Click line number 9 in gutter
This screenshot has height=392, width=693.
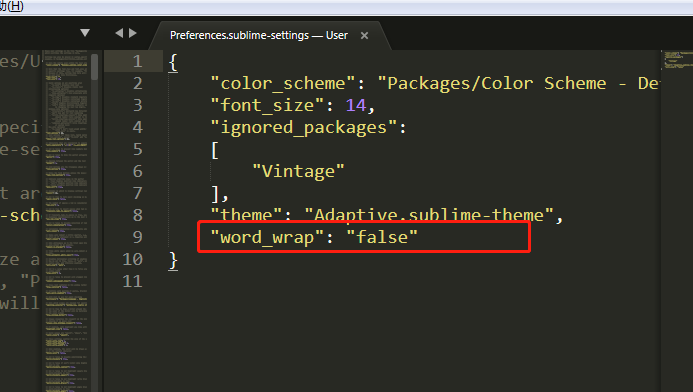coord(137,237)
